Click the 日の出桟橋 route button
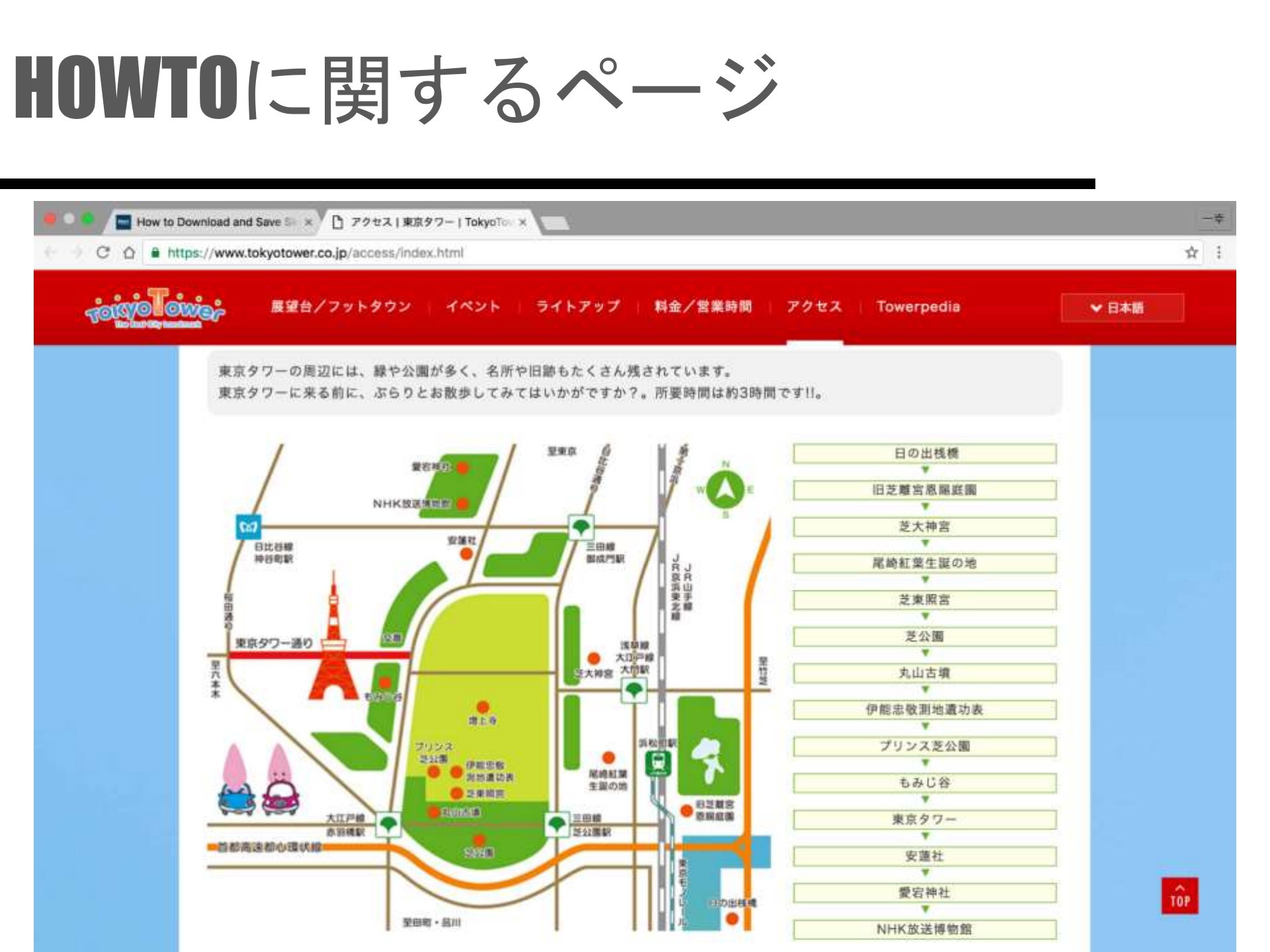The height and width of the screenshot is (952, 1270). click(925, 454)
